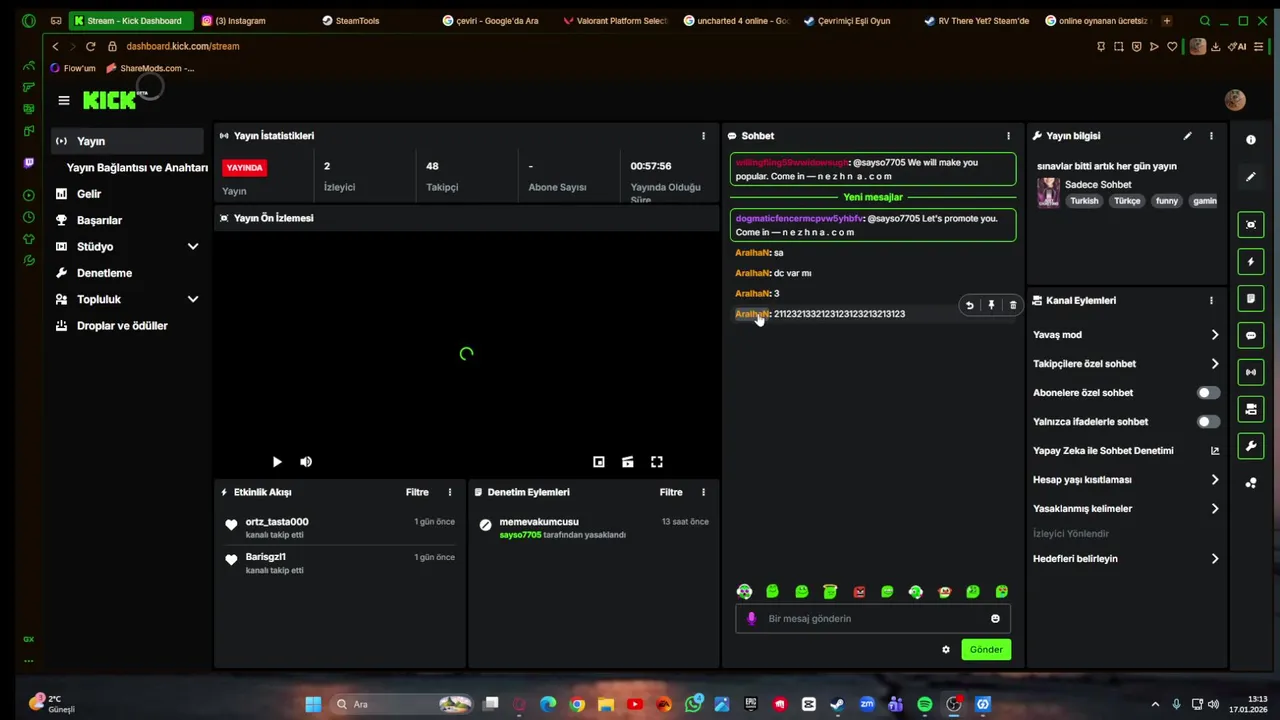The width and height of the screenshot is (1280, 720).
Task: Click the Yeni mesajlar divider link
Action: tap(873, 197)
